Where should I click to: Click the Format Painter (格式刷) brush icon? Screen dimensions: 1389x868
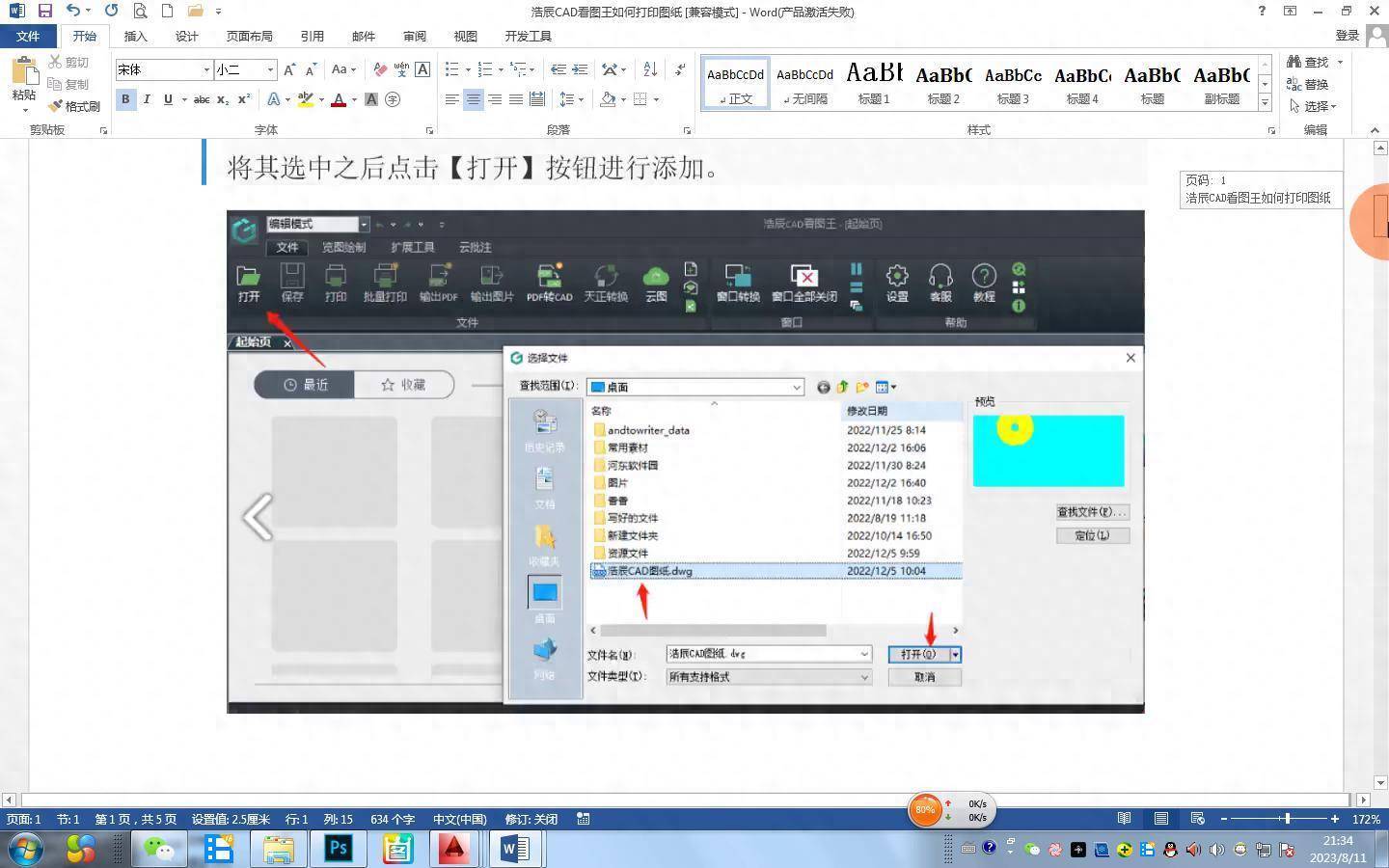(57, 106)
